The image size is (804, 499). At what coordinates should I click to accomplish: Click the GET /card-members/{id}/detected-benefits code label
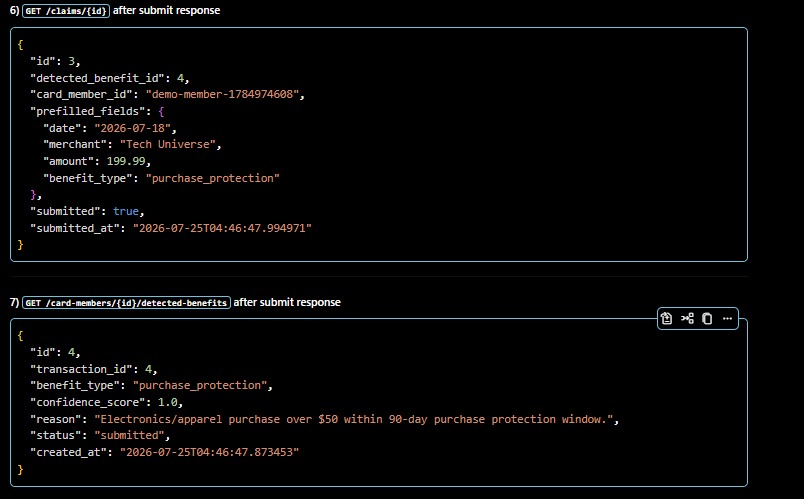[126, 303]
